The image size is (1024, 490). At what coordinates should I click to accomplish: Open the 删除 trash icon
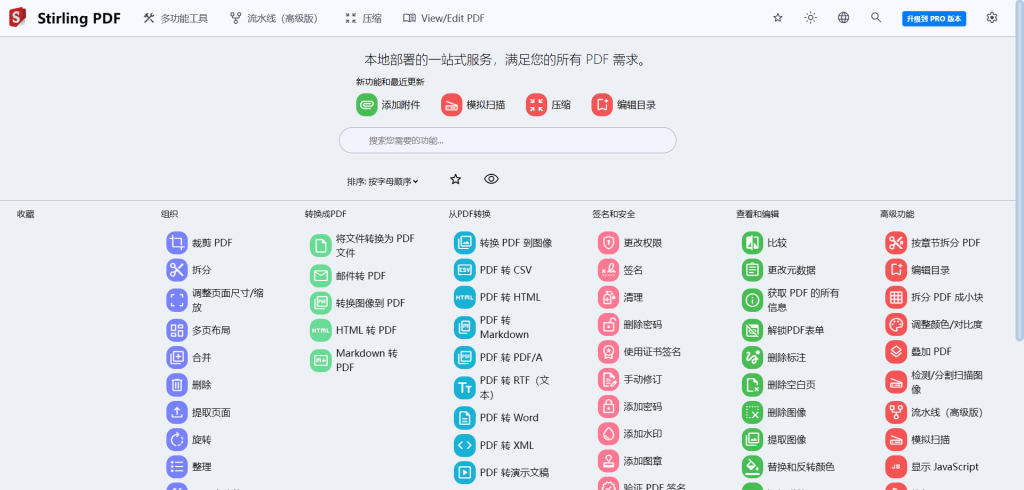[177, 385]
